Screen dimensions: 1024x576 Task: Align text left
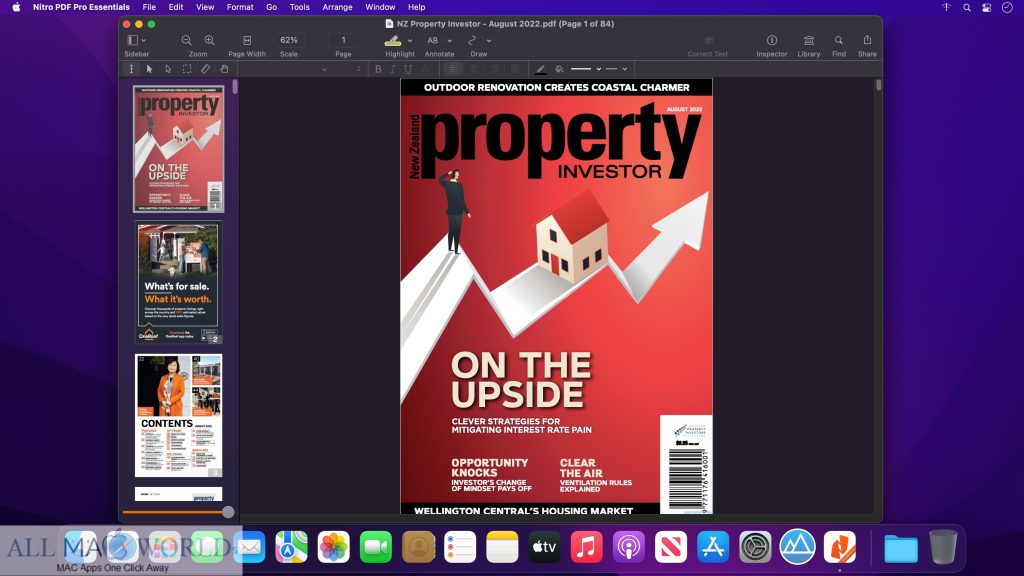pyautogui.click(x=453, y=69)
